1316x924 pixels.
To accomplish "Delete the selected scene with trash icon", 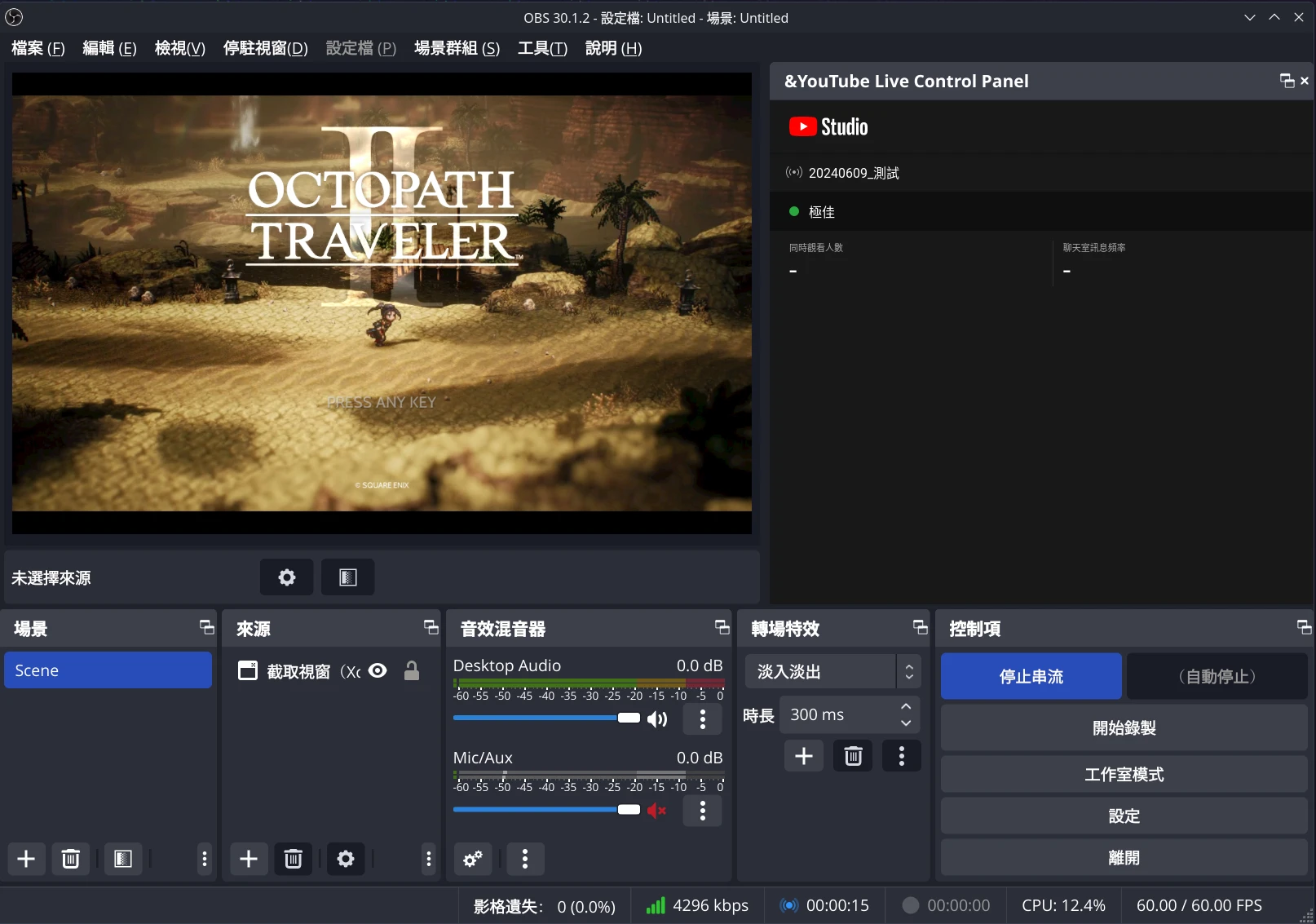I will (71, 859).
